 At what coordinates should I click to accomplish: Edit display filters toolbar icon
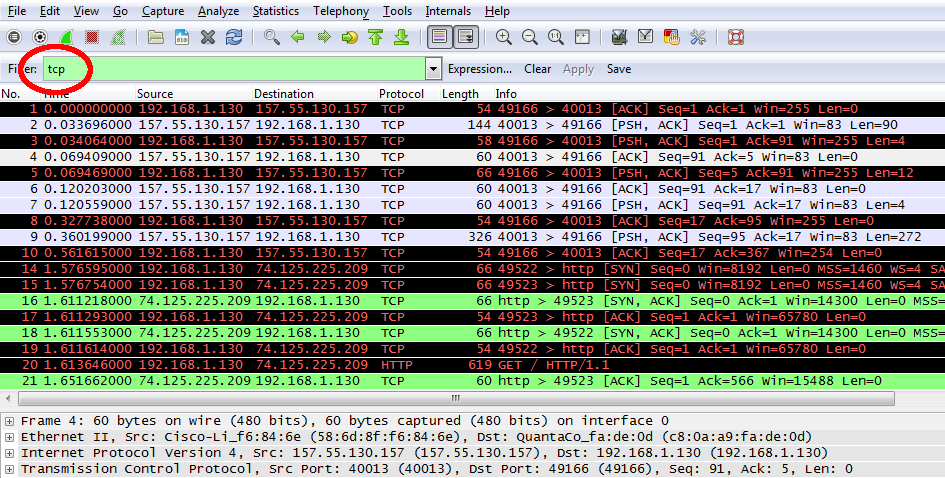point(645,37)
